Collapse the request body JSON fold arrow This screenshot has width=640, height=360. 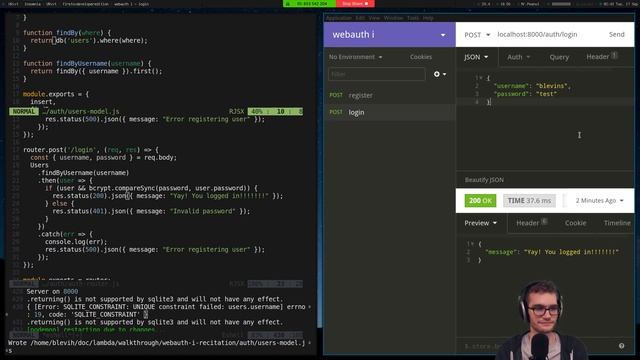pyautogui.click(x=481, y=78)
